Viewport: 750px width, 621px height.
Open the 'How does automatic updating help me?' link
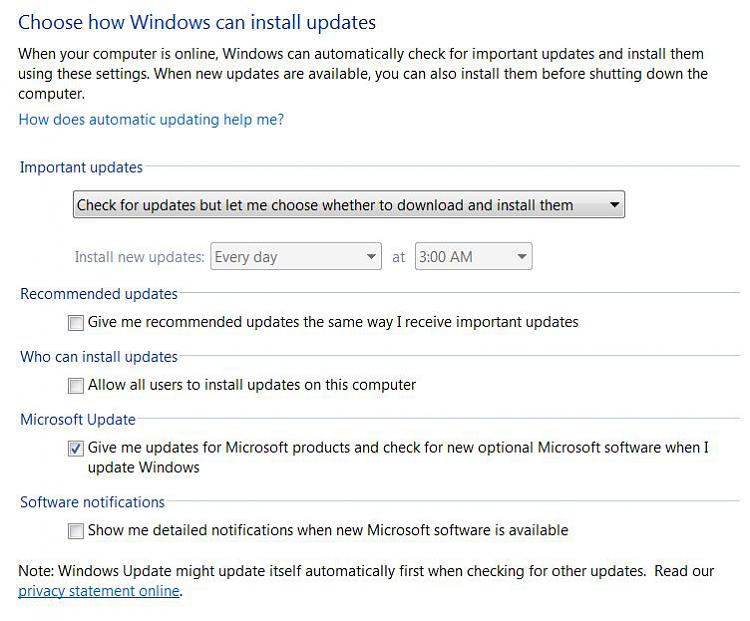coord(151,119)
